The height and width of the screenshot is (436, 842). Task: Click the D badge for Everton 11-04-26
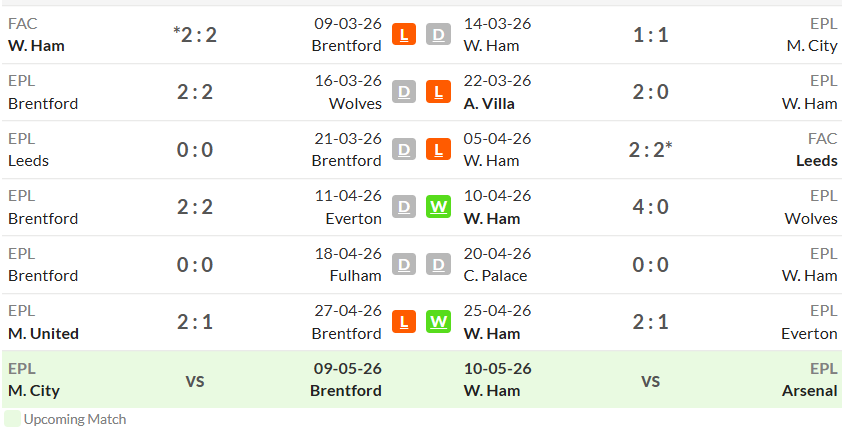pos(404,207)
